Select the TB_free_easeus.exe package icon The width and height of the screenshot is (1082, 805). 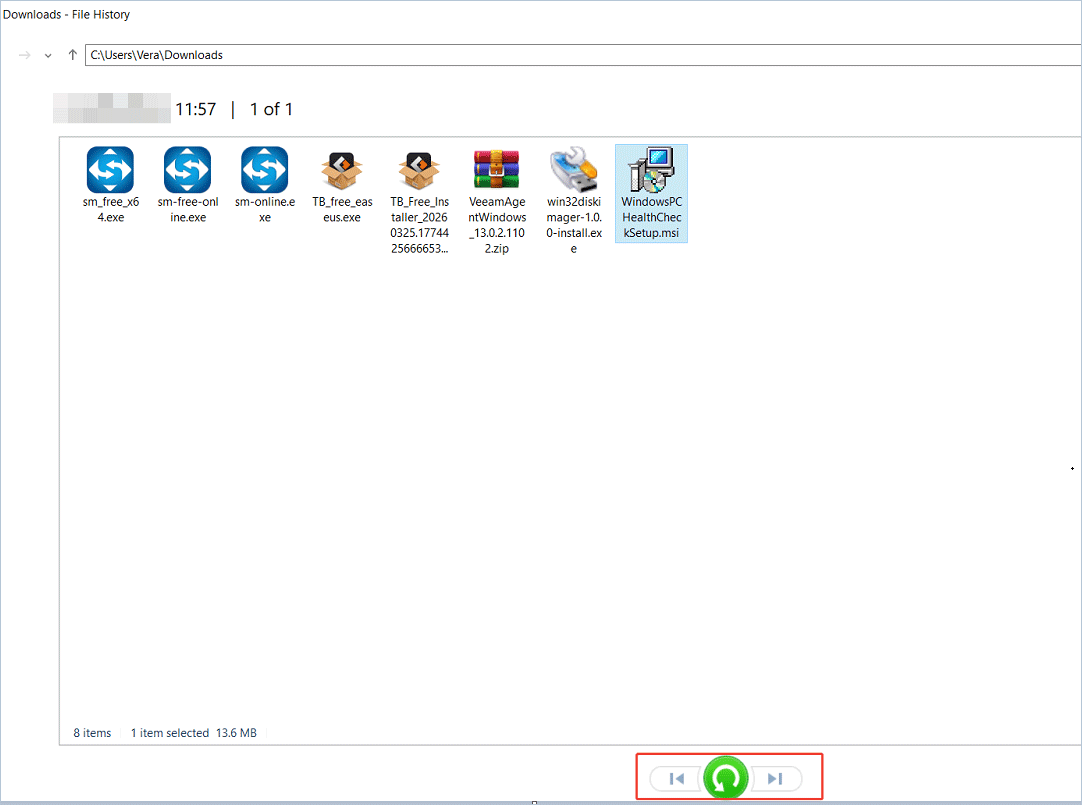click(x=342, y=170)
